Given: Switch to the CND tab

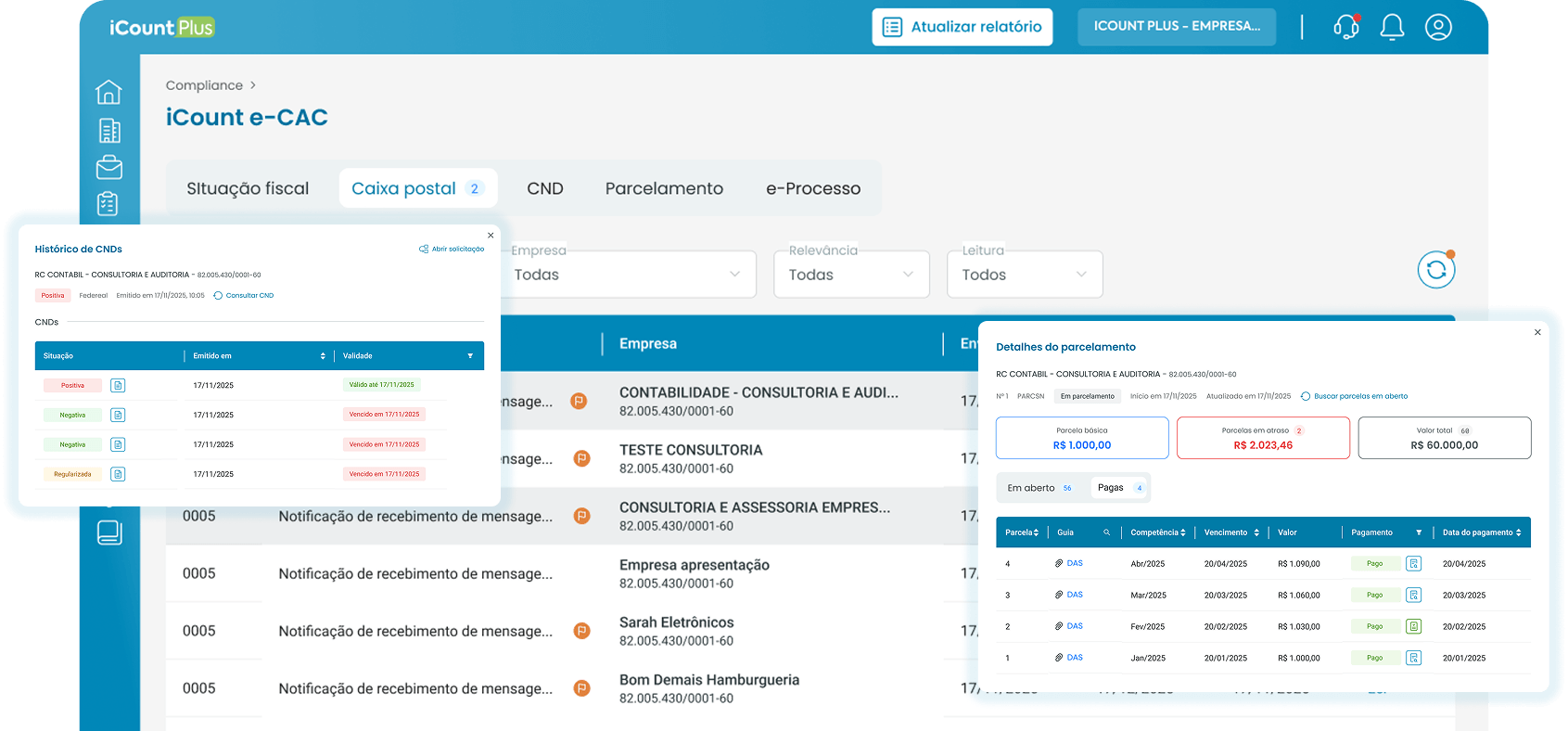Looking at the screenshot, I should pos(545,188).
